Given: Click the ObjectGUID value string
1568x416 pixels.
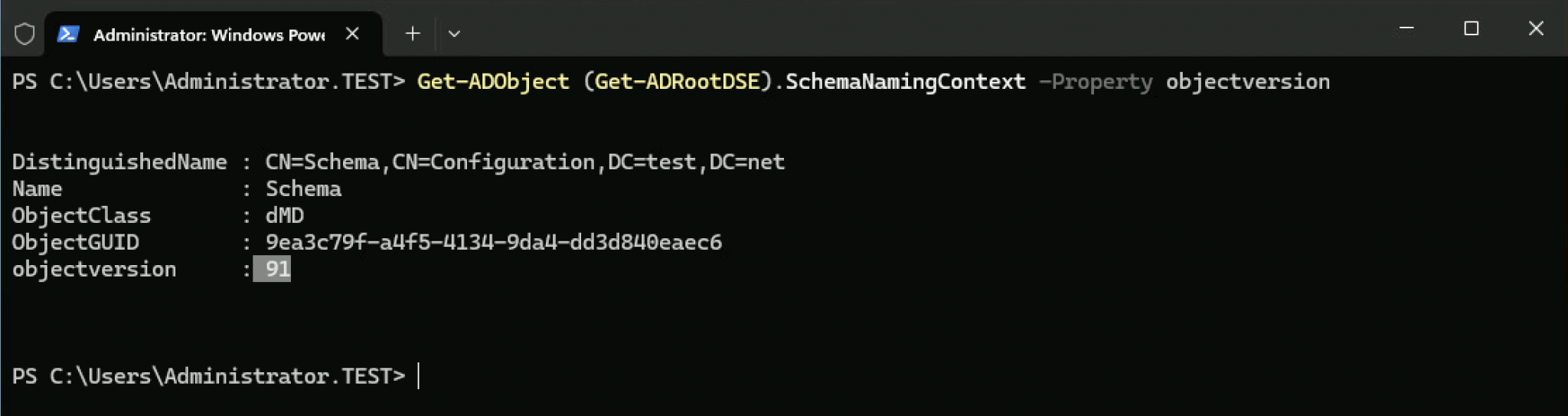Looking at the screenshot, I should (x=493, y=242).
